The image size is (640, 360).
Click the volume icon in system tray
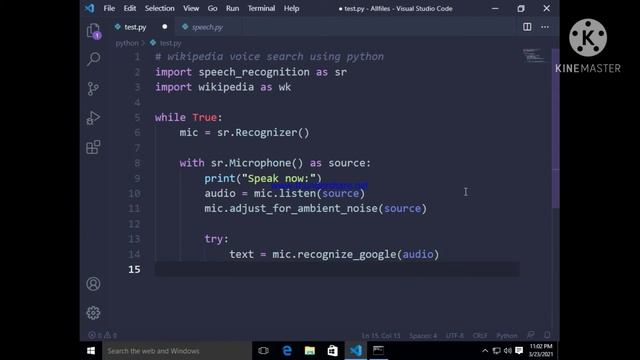tap(508, 351)
